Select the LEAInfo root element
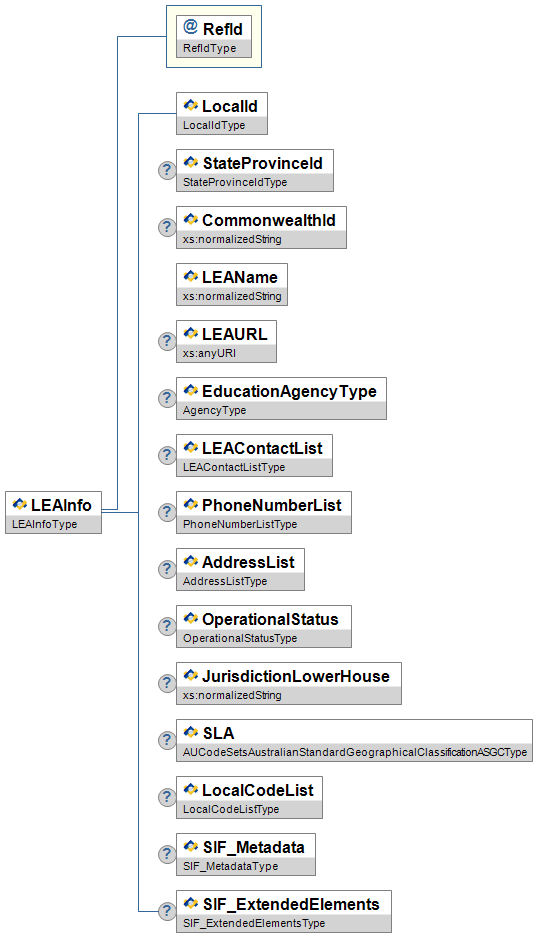 pyautogui.click(x=53, y=513)
